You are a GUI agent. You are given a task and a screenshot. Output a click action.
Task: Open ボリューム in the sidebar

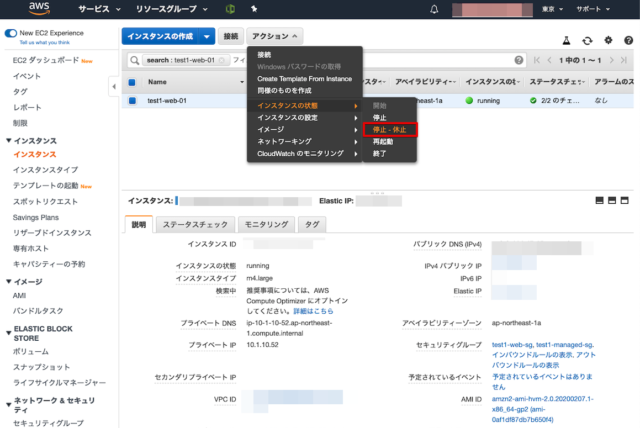click(31, 352)
